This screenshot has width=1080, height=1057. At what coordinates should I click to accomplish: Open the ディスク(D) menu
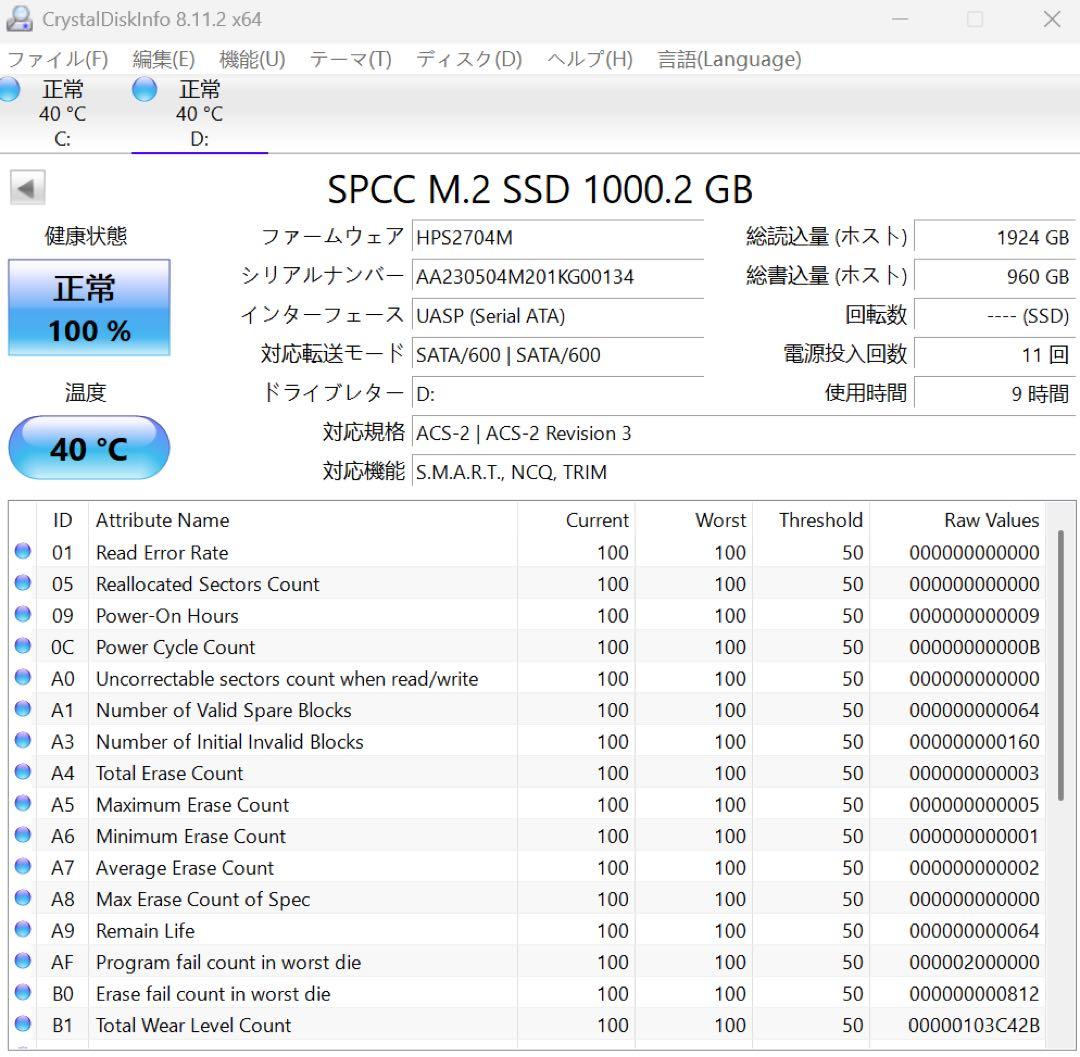tap(467, 59)
